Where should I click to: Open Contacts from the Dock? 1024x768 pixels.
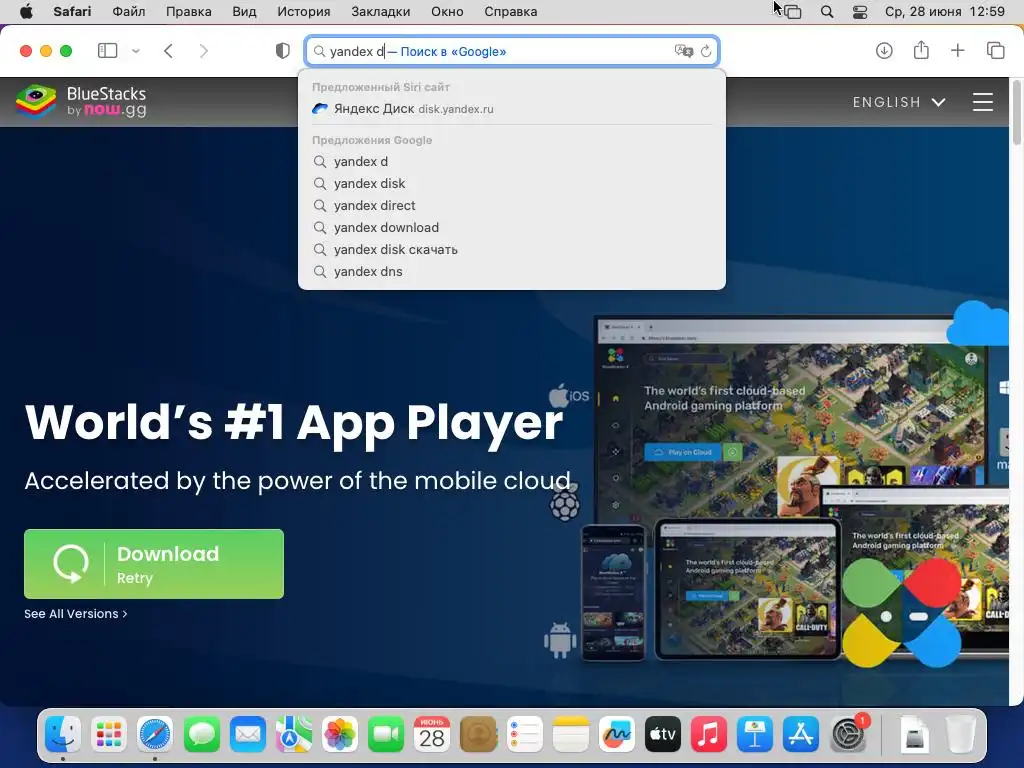[x=478, y=735]
